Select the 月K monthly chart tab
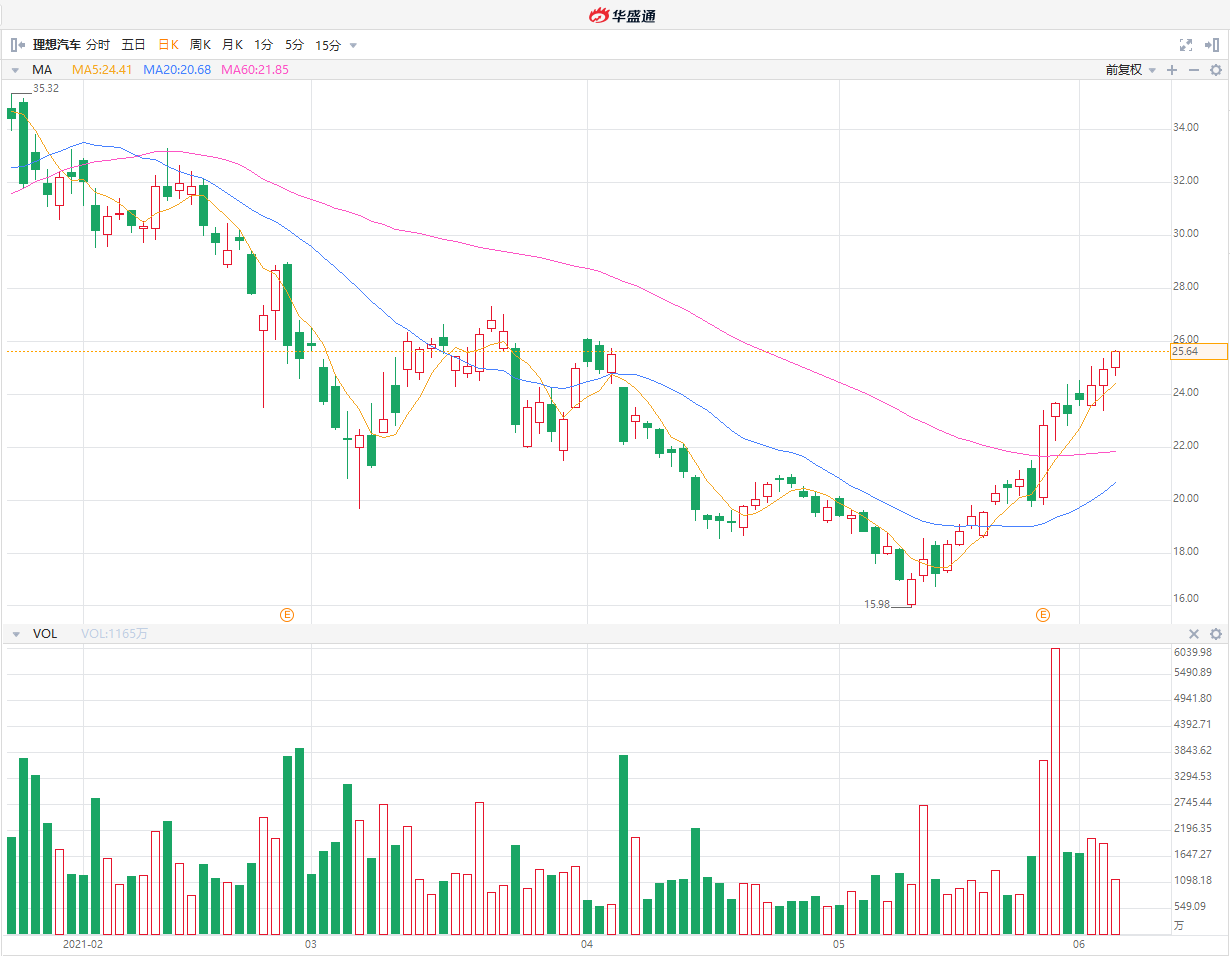This screenshot has height=956, width=1230. pyautogui.click(x=232, y=45)
